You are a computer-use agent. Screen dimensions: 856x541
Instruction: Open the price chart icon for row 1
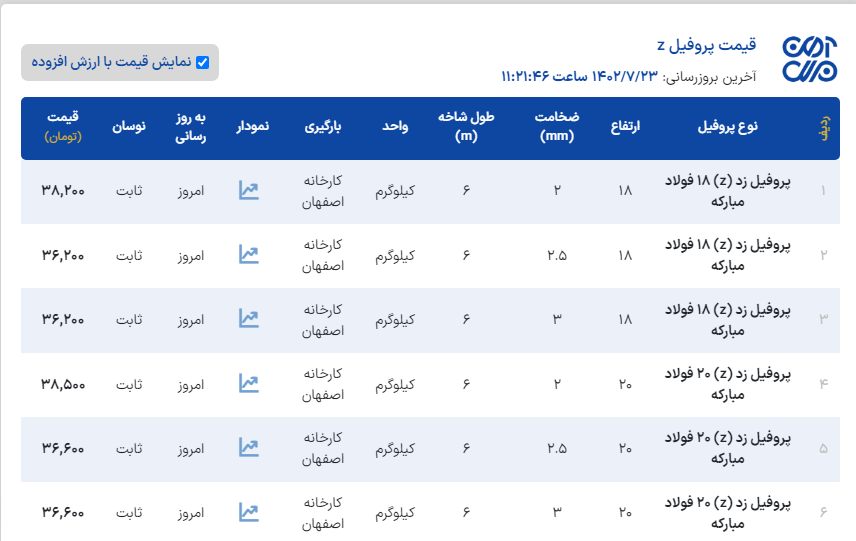click(249, 190)
